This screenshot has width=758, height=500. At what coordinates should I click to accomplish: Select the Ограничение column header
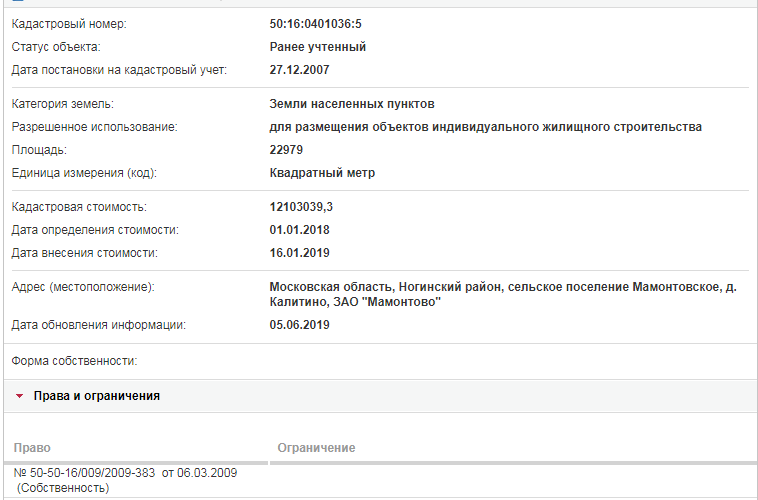pos(316,448)
